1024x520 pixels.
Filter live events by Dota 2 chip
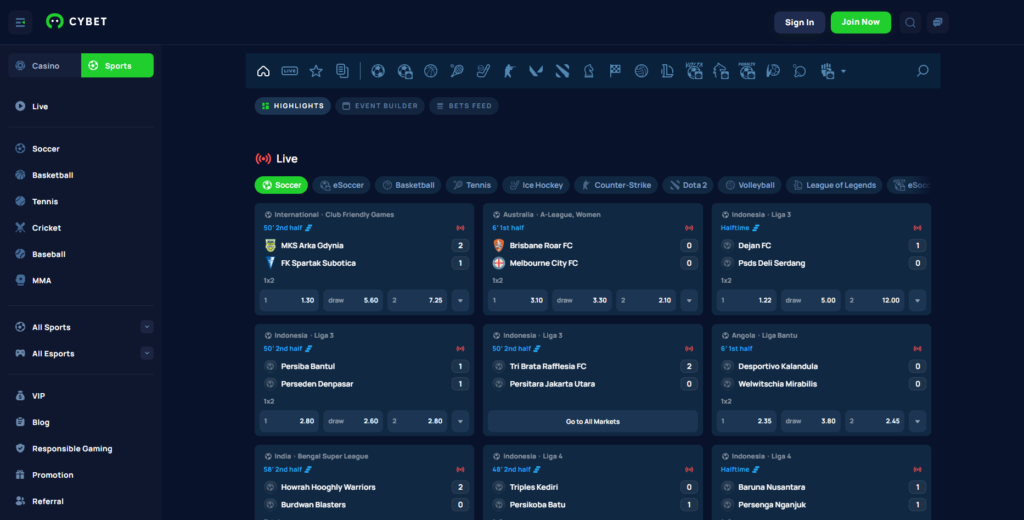point(688,185)
